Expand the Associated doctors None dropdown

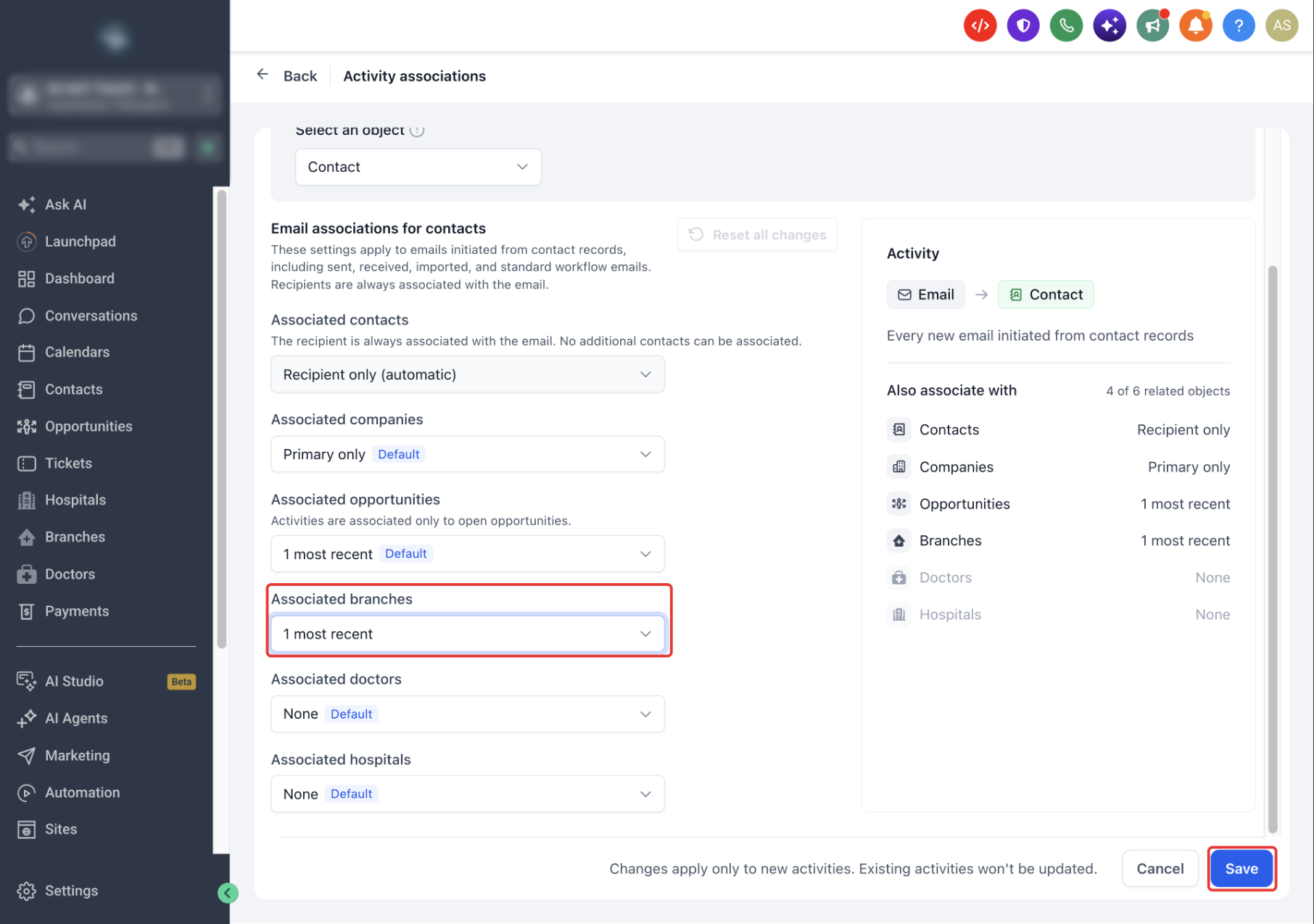[468, 714]
